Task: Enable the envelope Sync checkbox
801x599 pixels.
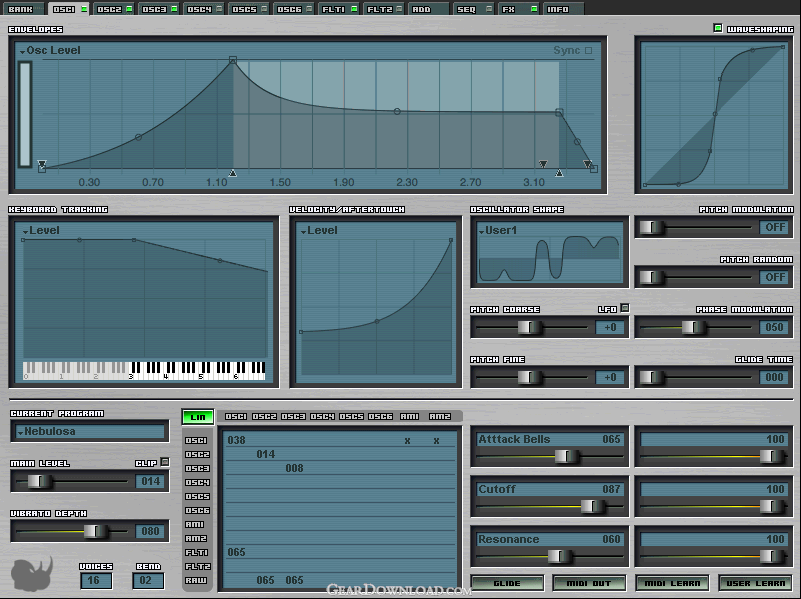Action: click(588, 50)
